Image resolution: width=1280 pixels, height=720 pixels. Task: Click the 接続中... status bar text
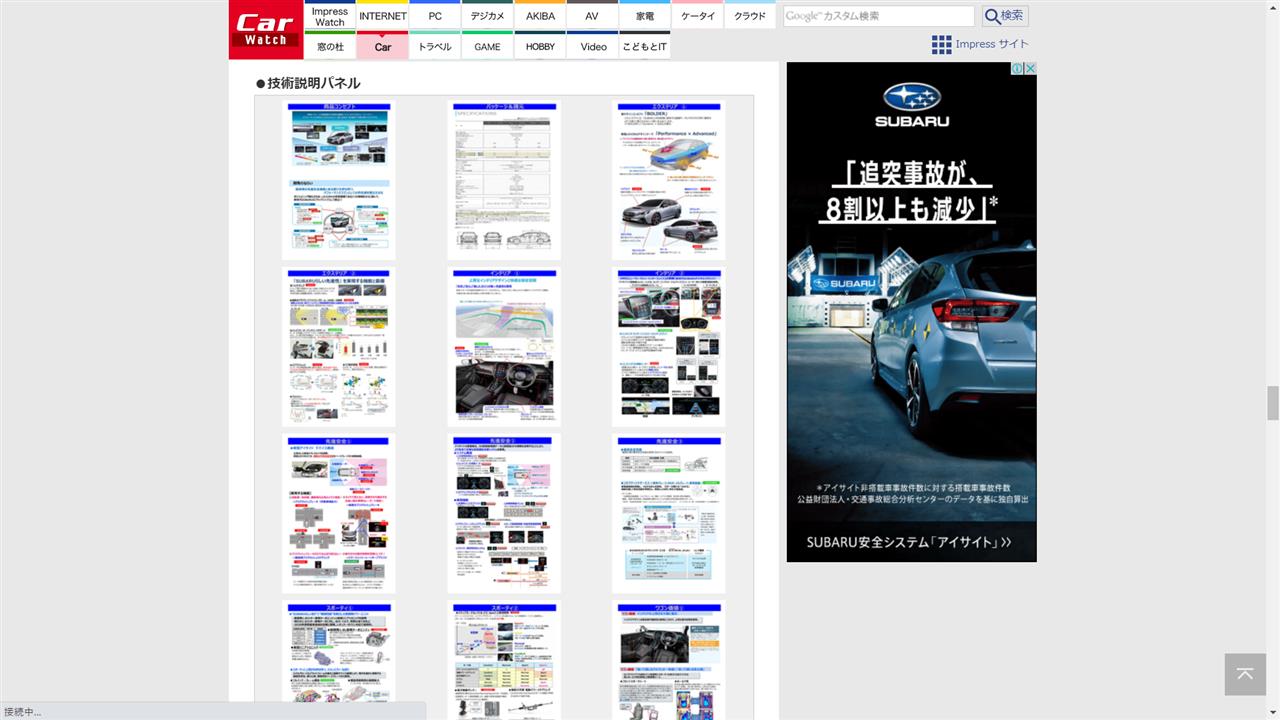[22, 712]
